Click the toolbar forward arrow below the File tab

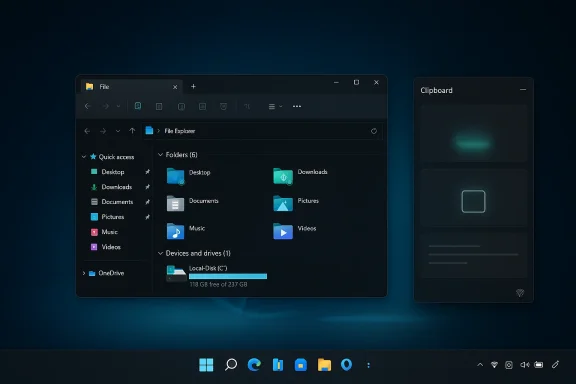pyautogui.click(x=106, y=106)
